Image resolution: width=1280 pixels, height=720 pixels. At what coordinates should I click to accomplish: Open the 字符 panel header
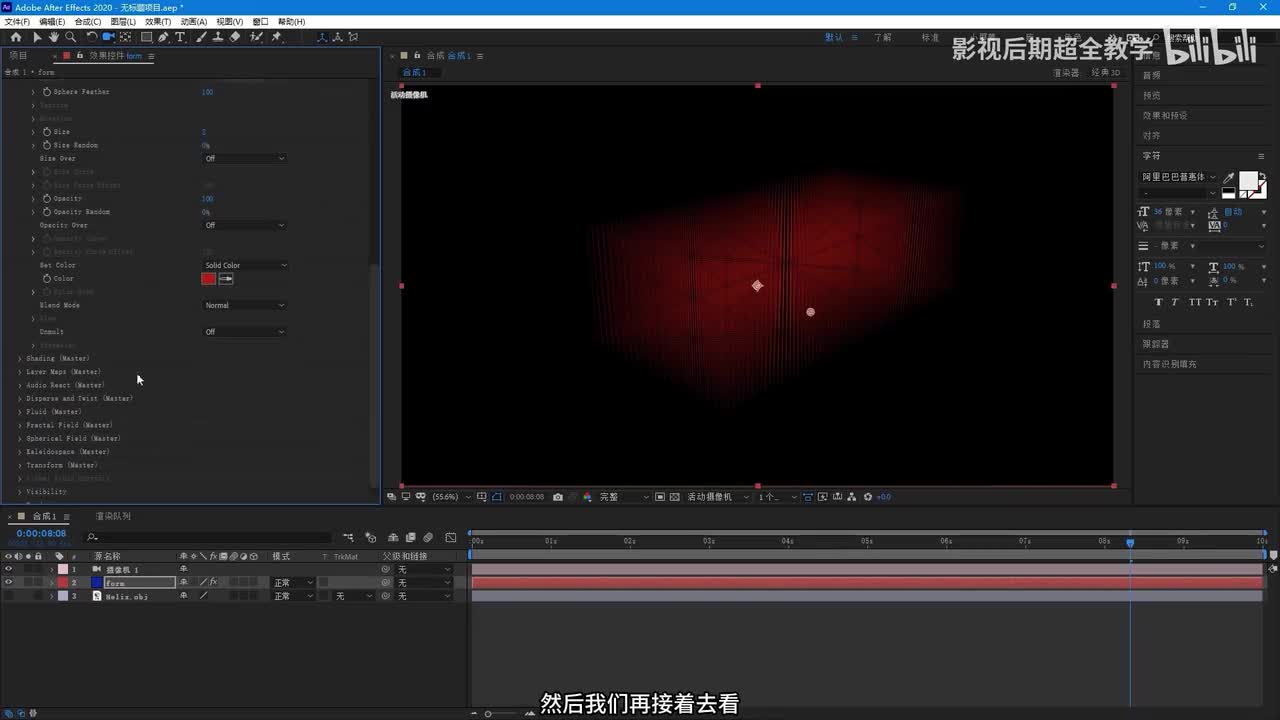[x=1152, y=156]
